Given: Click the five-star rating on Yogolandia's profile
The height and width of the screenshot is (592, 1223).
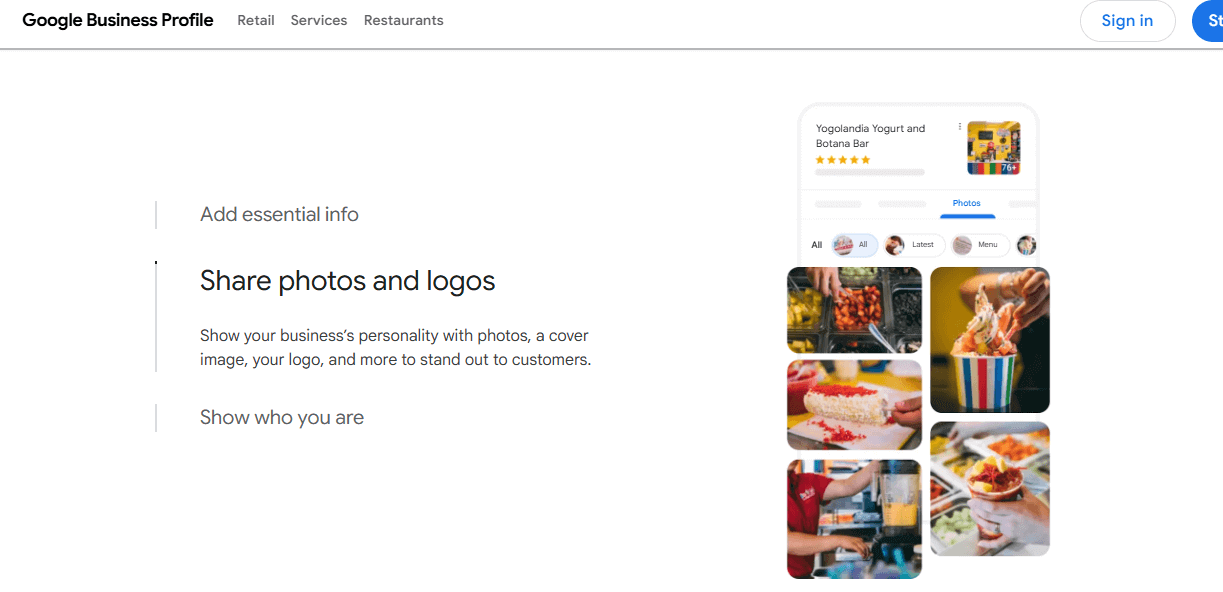Looking at the screenshot, I should [843, 159].
